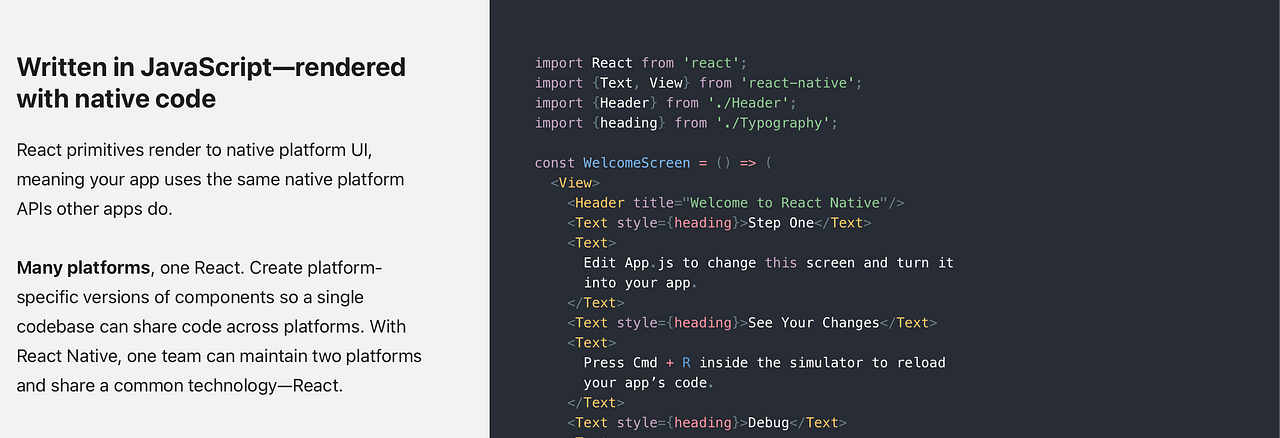The width and height of the screenshot is (1280, 438).
Task: Click the Header title="Welcome to React Native" line
Action: click(x=736, y=202)
